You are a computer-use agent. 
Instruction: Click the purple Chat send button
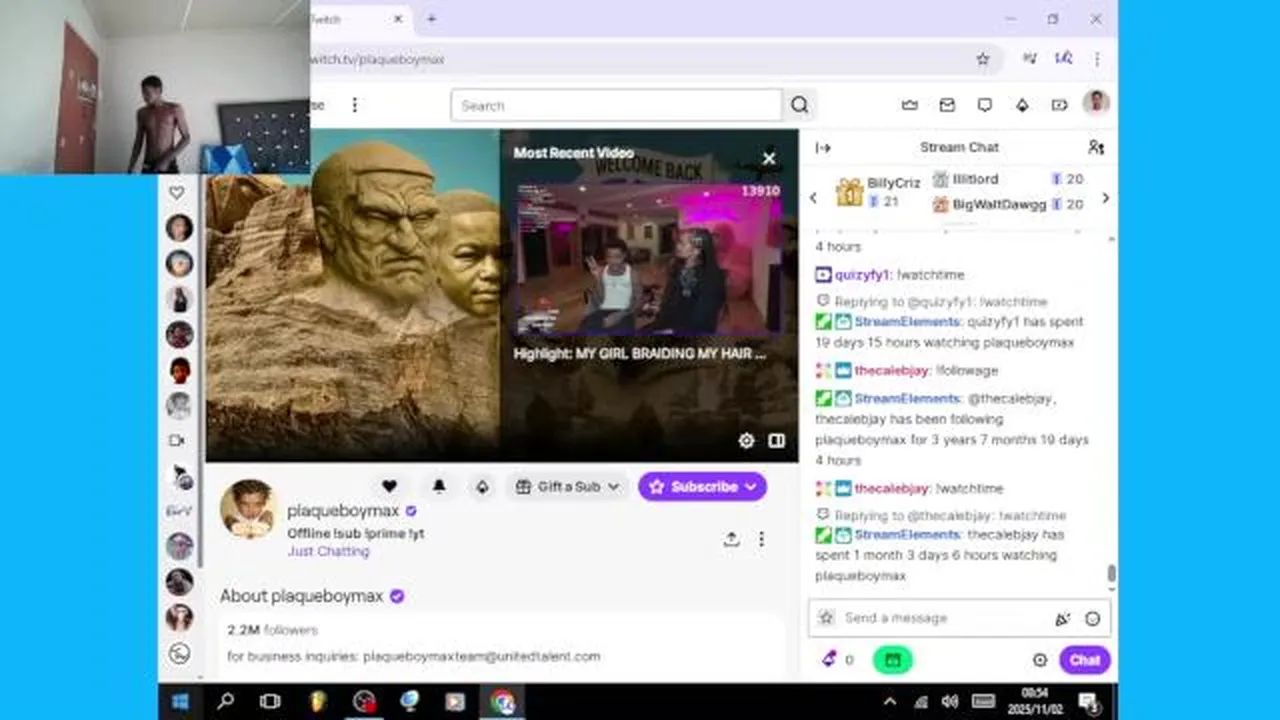pos(1085,660)
